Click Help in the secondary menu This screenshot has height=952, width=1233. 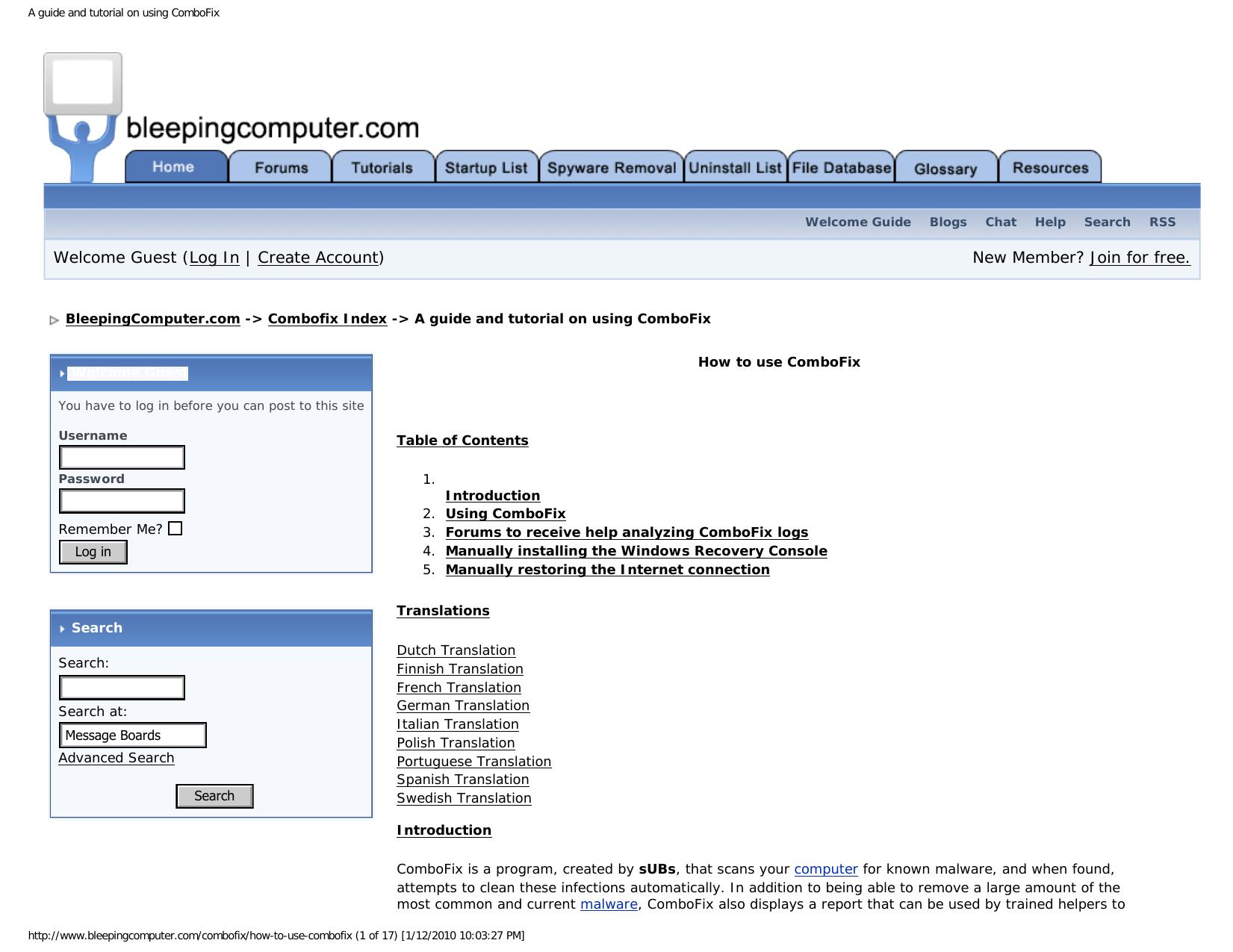pyautogui.click(x=1050, y=222)
